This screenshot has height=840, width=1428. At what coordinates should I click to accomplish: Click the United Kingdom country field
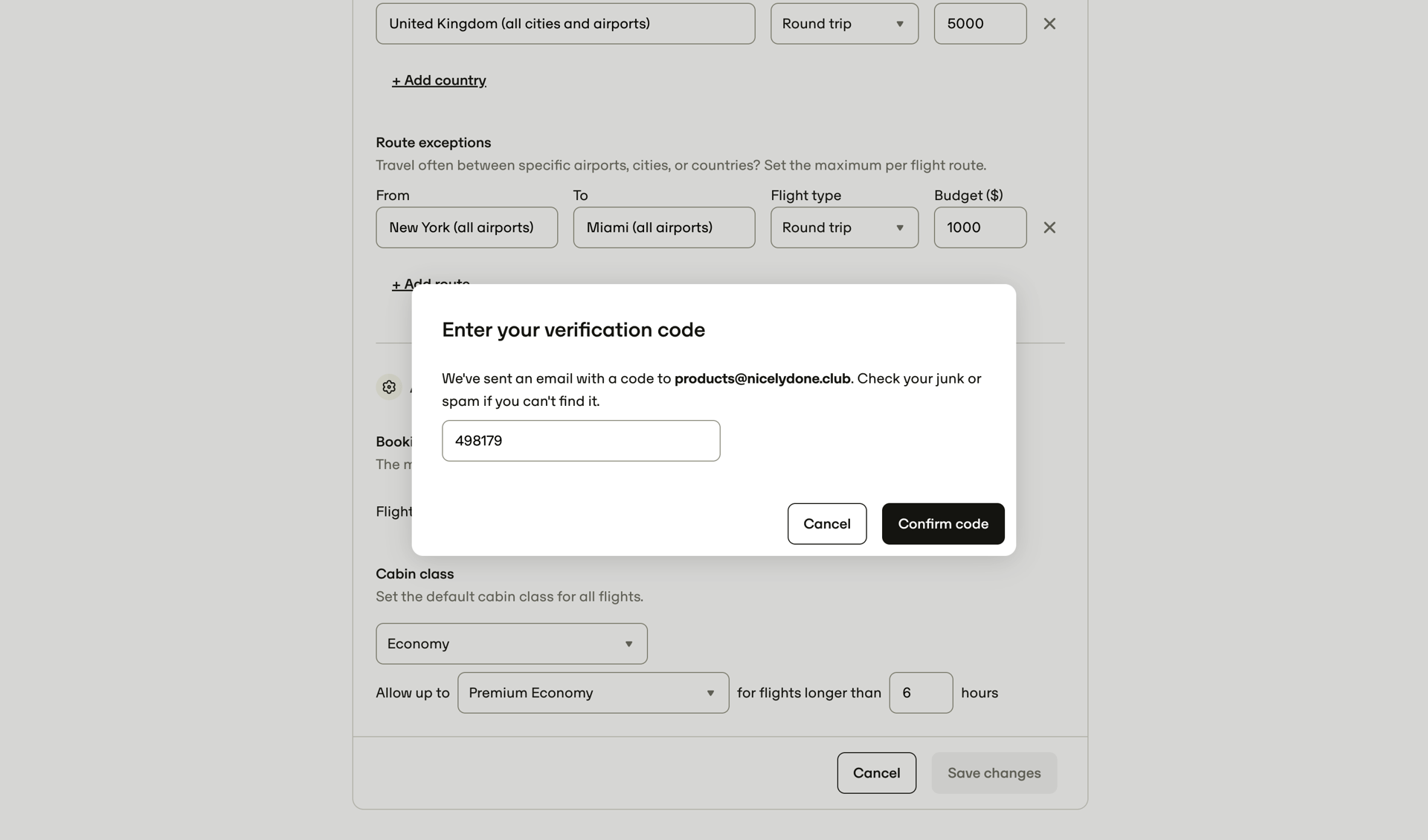(x=565, y=23)
